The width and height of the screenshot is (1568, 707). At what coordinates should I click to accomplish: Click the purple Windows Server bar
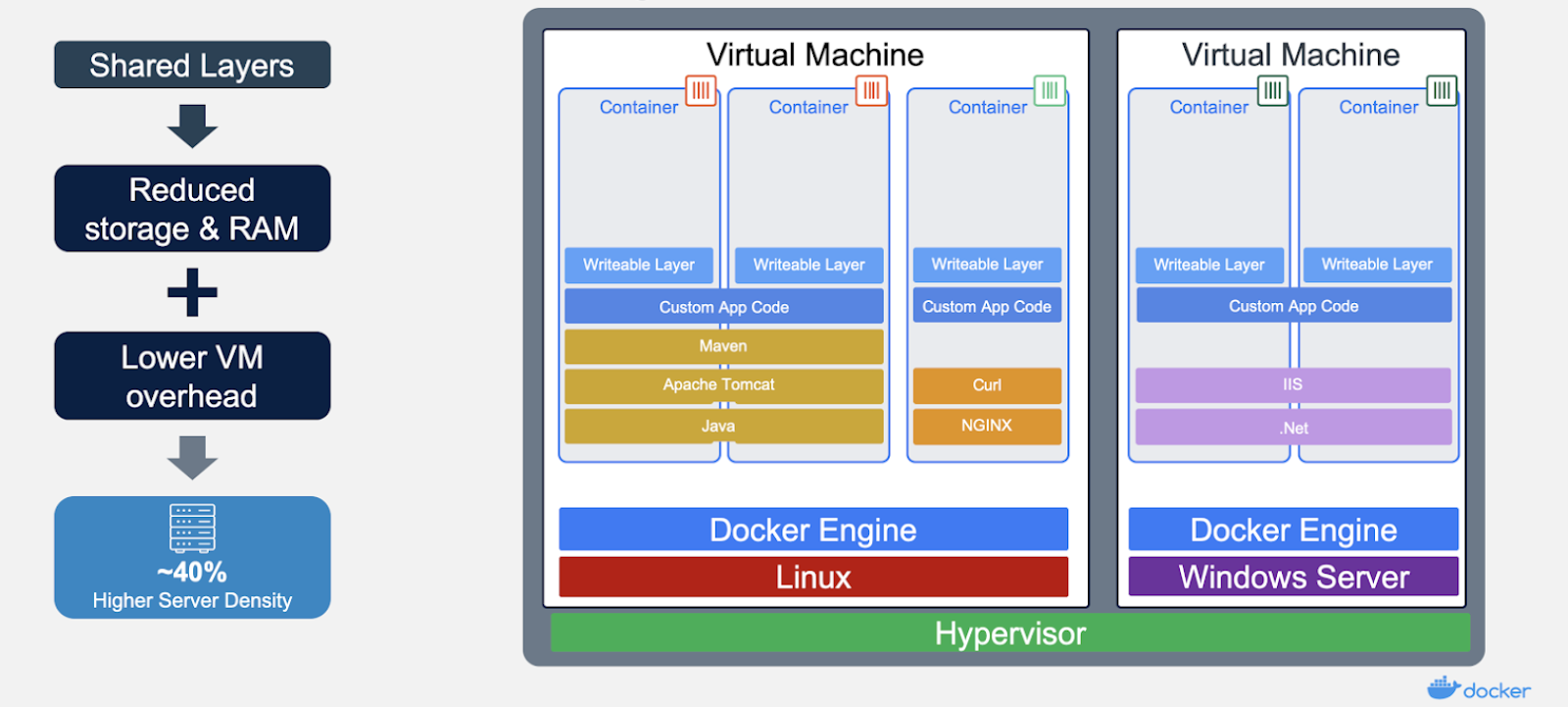(x=1294, y=577)
